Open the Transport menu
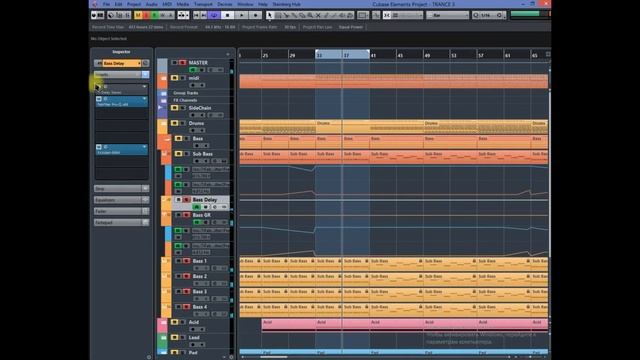The image size is (640, 360). 203,4
